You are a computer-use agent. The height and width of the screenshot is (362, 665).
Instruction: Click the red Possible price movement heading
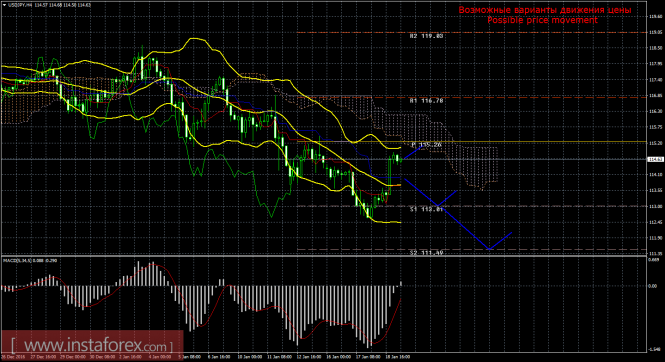point(542,20)
